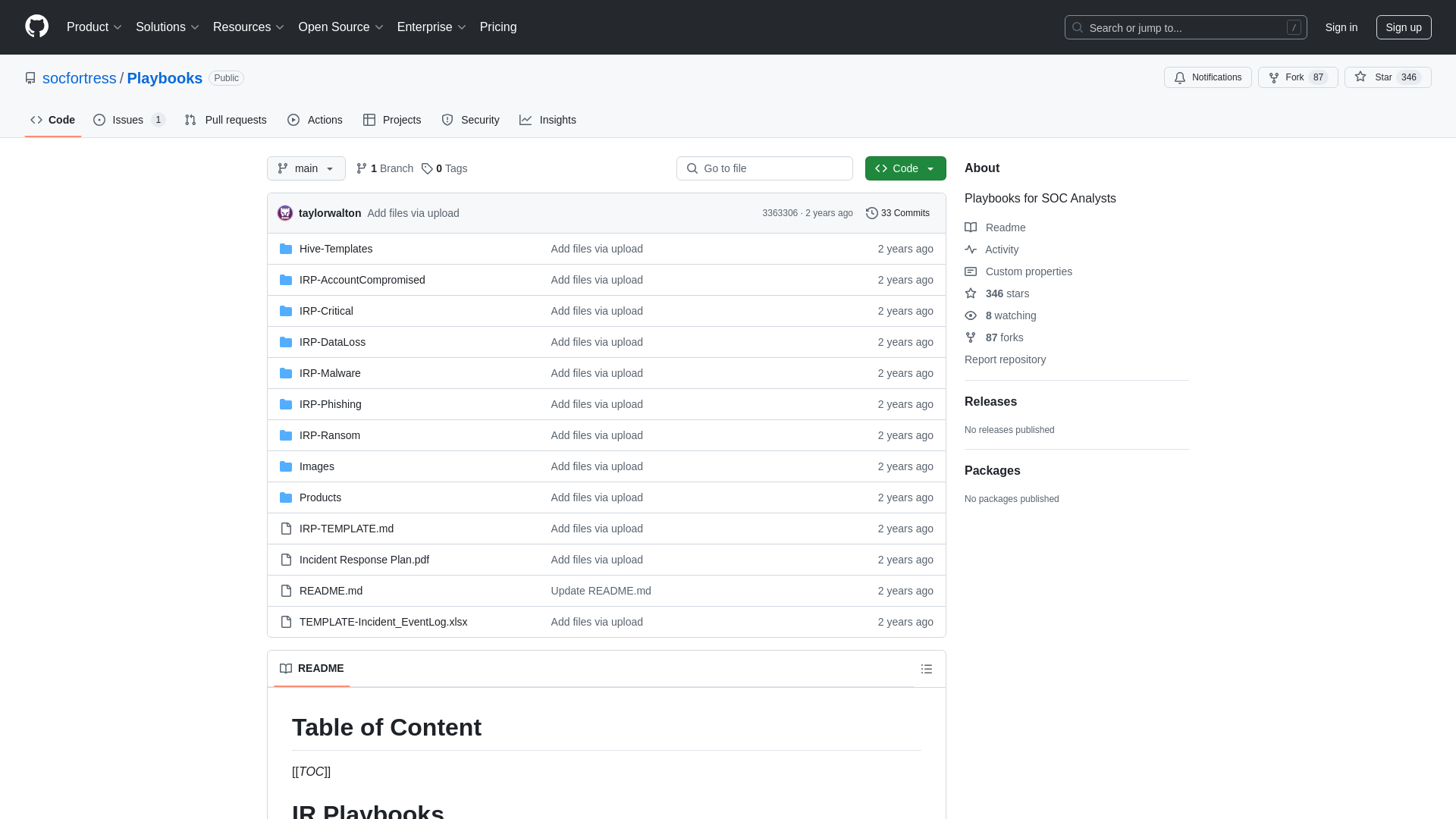Viewport: 1456px width, 819px height.
Task: Expand the README outline toggle
Action: (926, 669)
